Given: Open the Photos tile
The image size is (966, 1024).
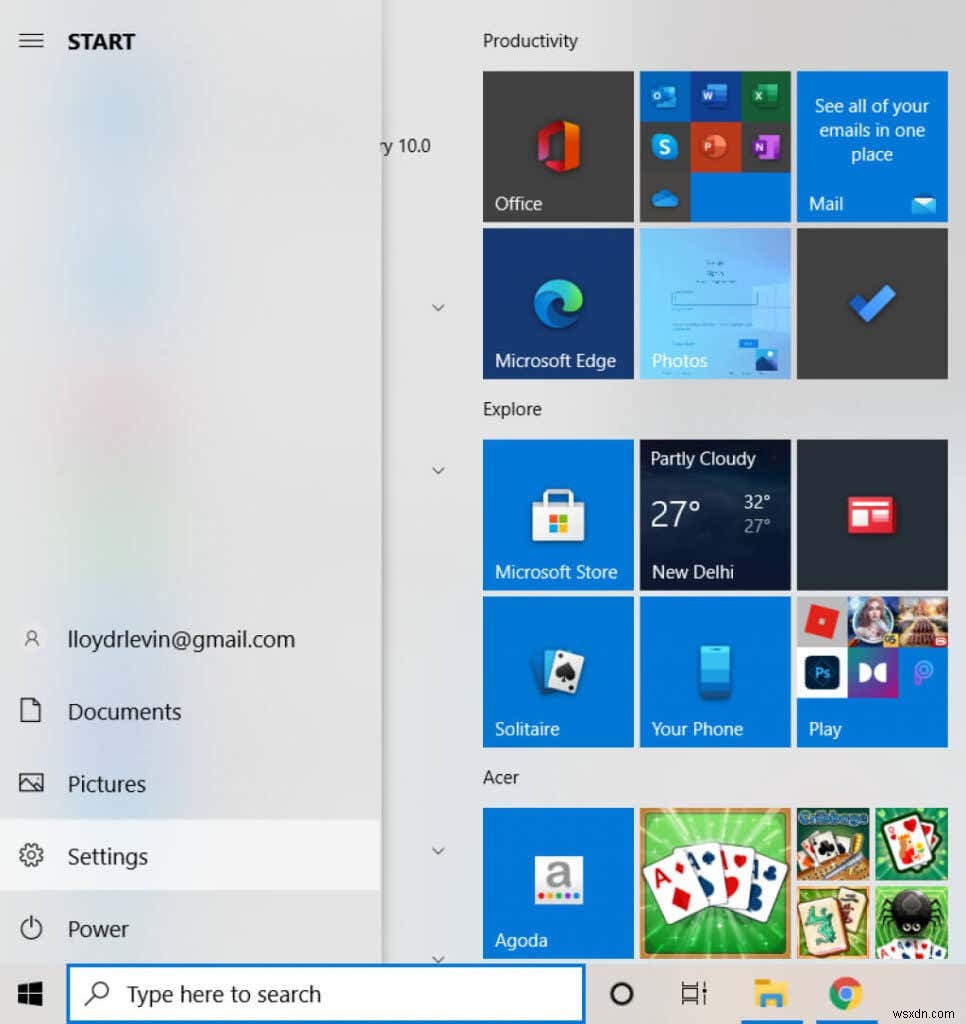Looking at the screenshot, I should click(x=714, y=303).
